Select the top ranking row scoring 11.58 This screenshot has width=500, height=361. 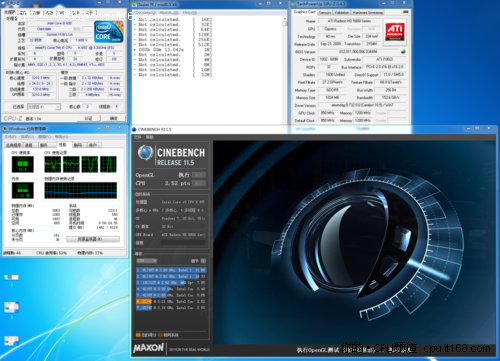pyautogui.click(x=171, y=270)
